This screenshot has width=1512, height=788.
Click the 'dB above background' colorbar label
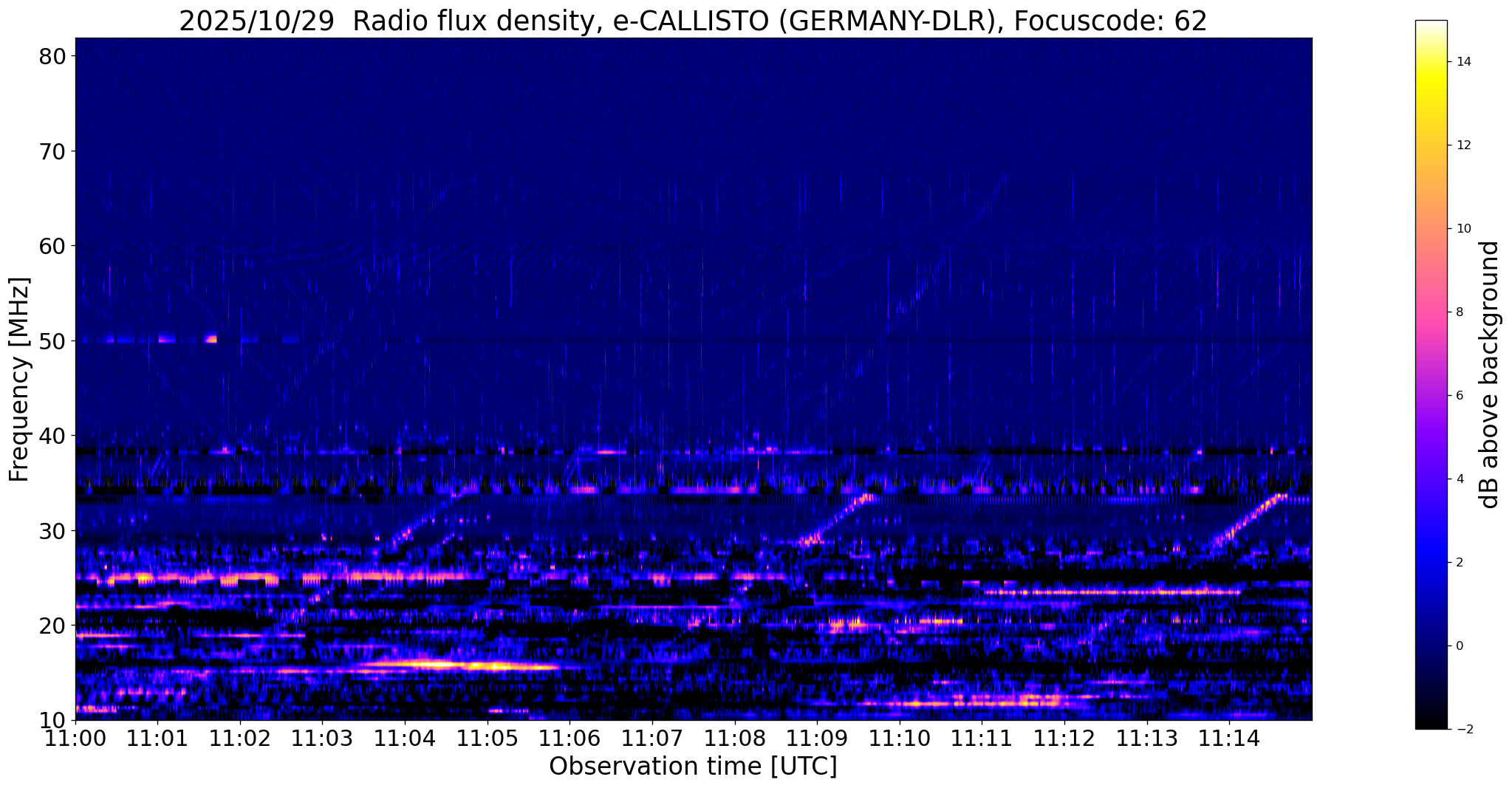pos(1489,374)
